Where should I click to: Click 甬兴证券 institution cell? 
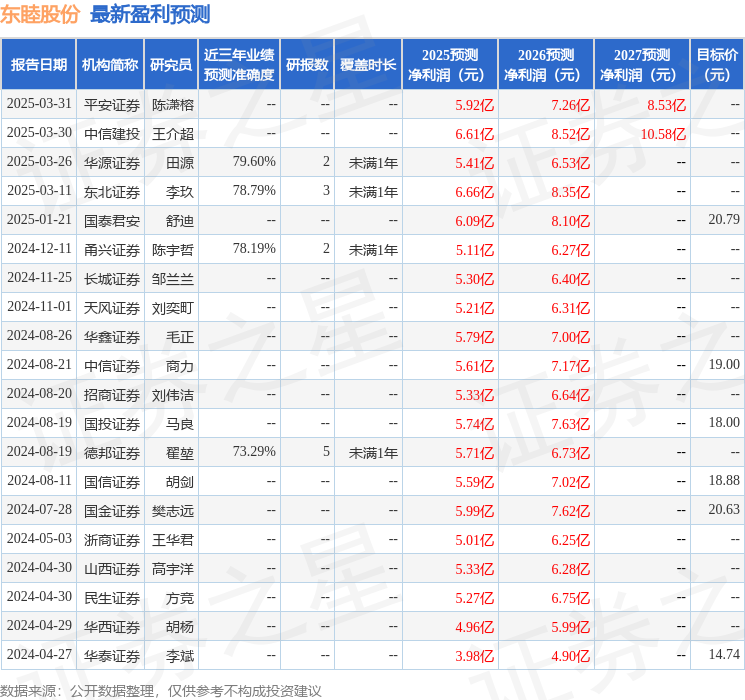pyautogui.click(x=112, y=250)
